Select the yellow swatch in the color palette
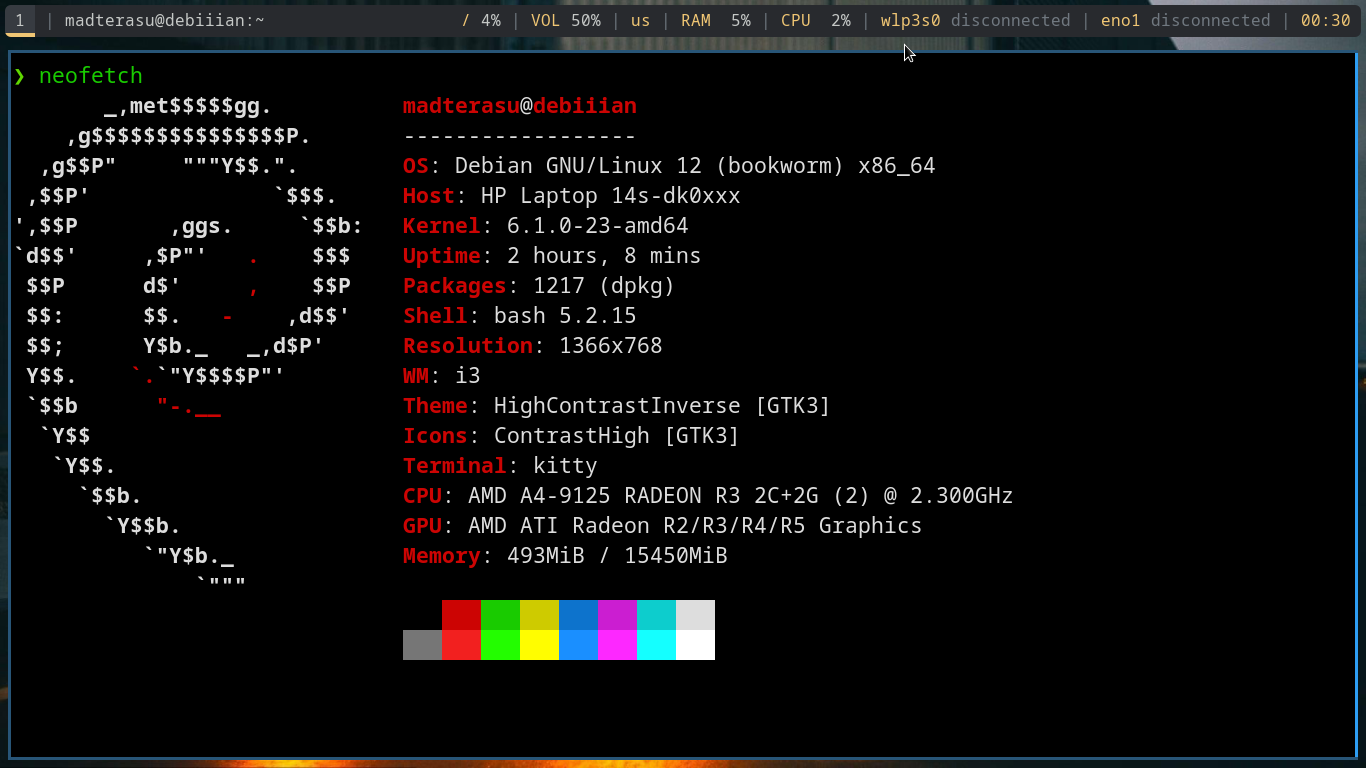Viewport: 1366px width, 768px height. (x=539, y=645)
